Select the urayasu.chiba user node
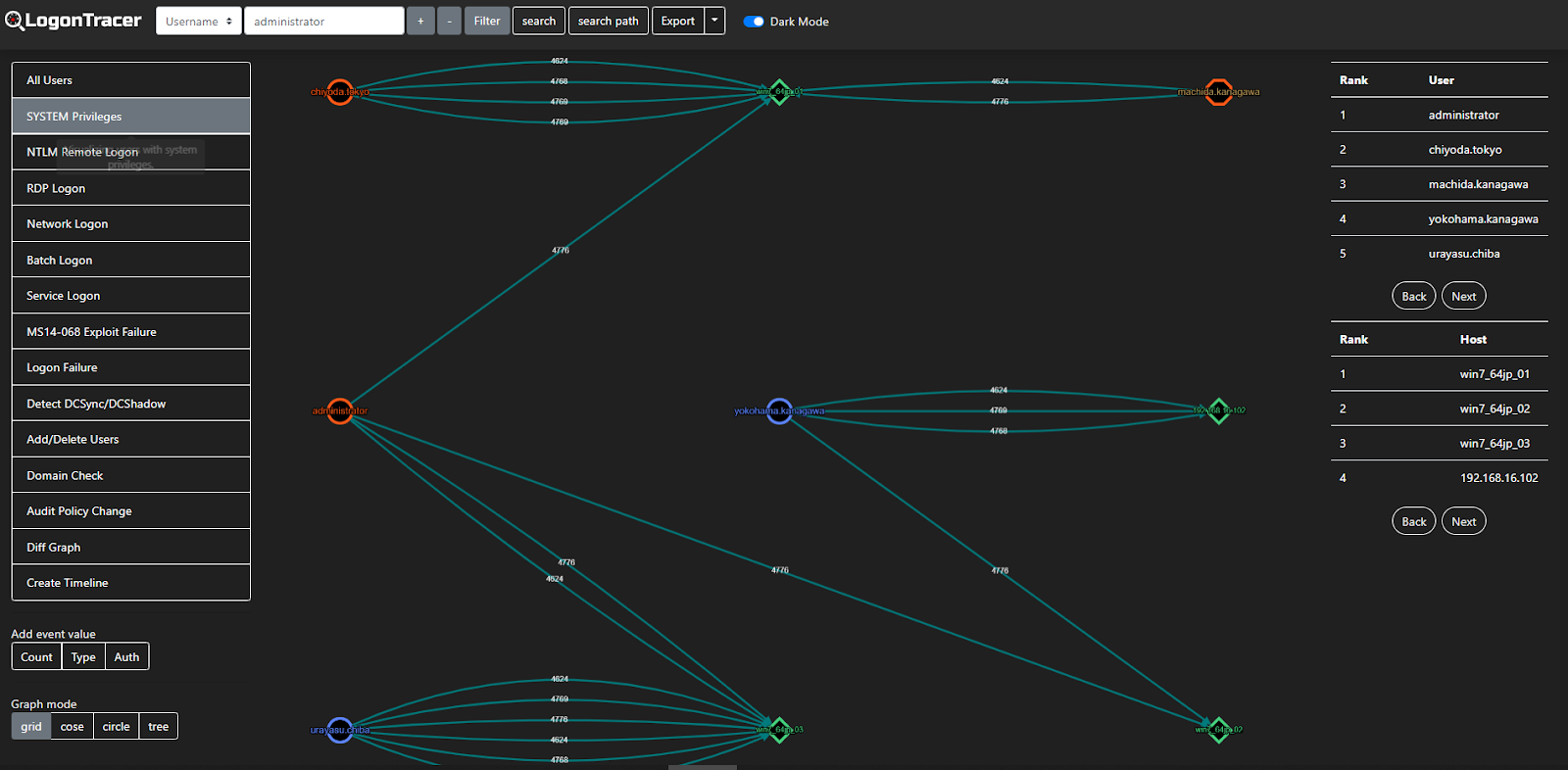 coord(340,730)
